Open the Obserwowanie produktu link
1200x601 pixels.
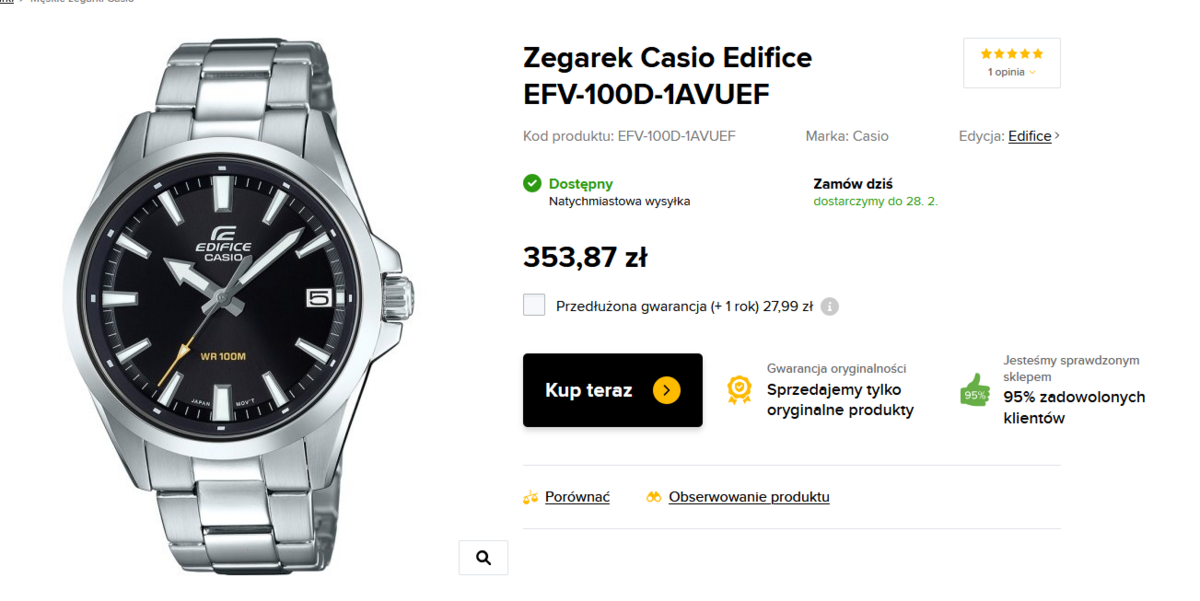point(749,497)
